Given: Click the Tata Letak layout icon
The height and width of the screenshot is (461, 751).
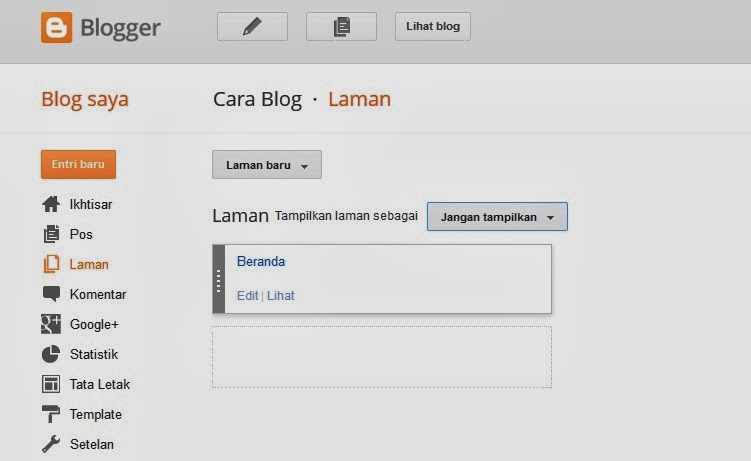Looking at the screenshot, I should 51,384.
